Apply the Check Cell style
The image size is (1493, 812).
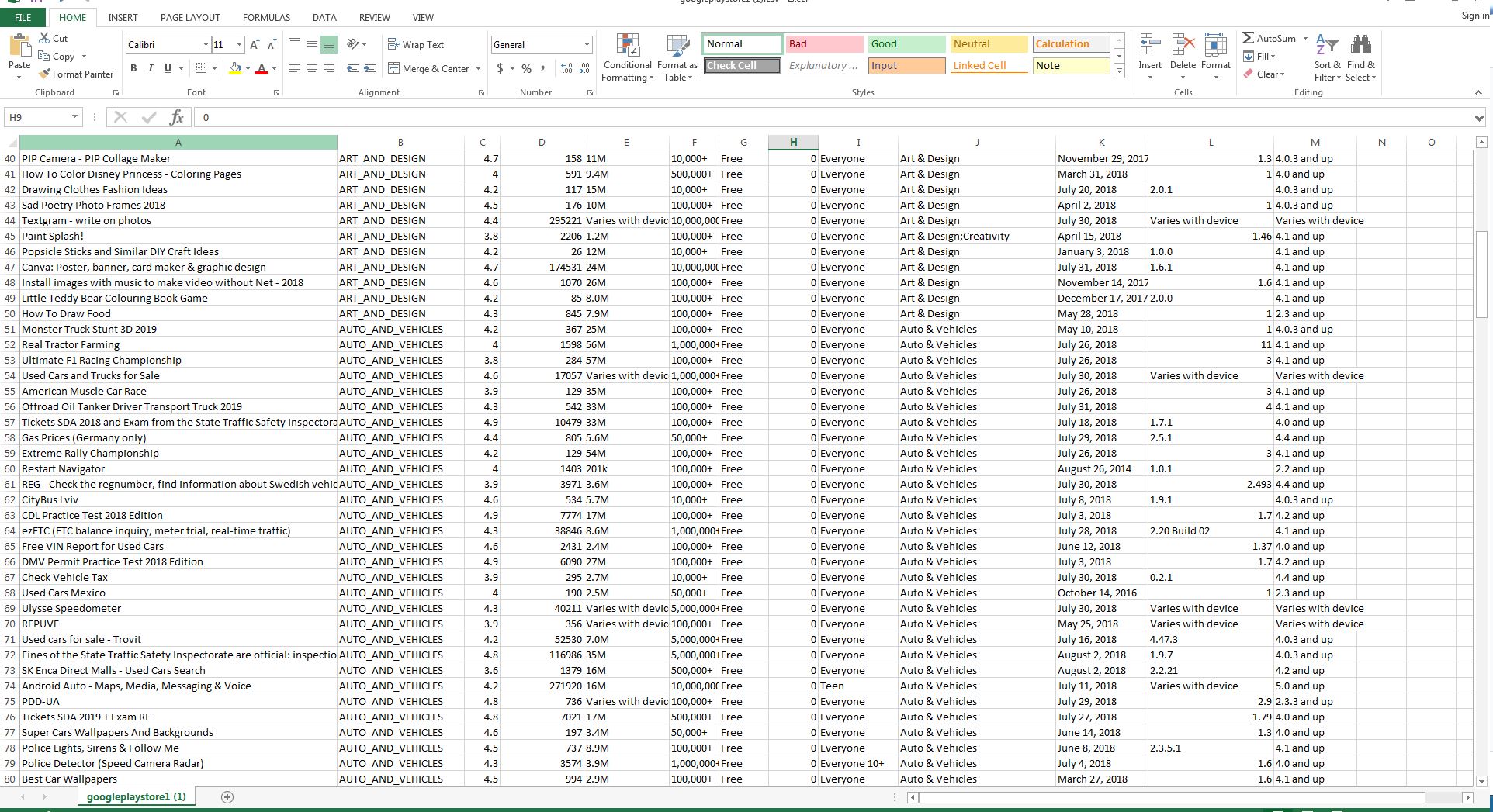tap(743, 66)
